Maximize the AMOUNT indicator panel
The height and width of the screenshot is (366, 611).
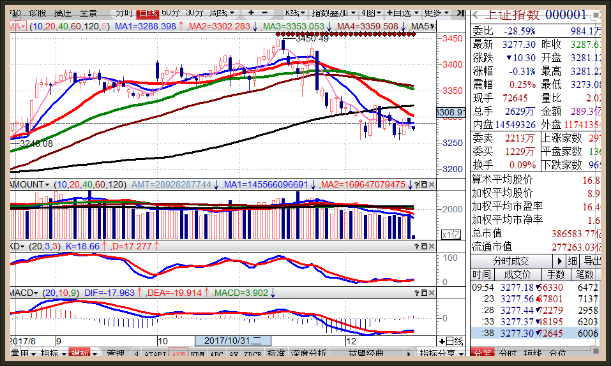click(x=424, y=184)
